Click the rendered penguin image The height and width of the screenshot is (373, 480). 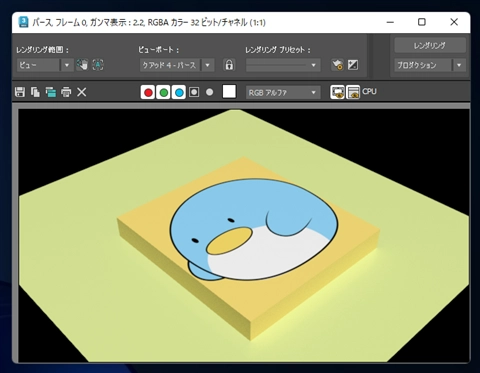click(x=254, y=230)
